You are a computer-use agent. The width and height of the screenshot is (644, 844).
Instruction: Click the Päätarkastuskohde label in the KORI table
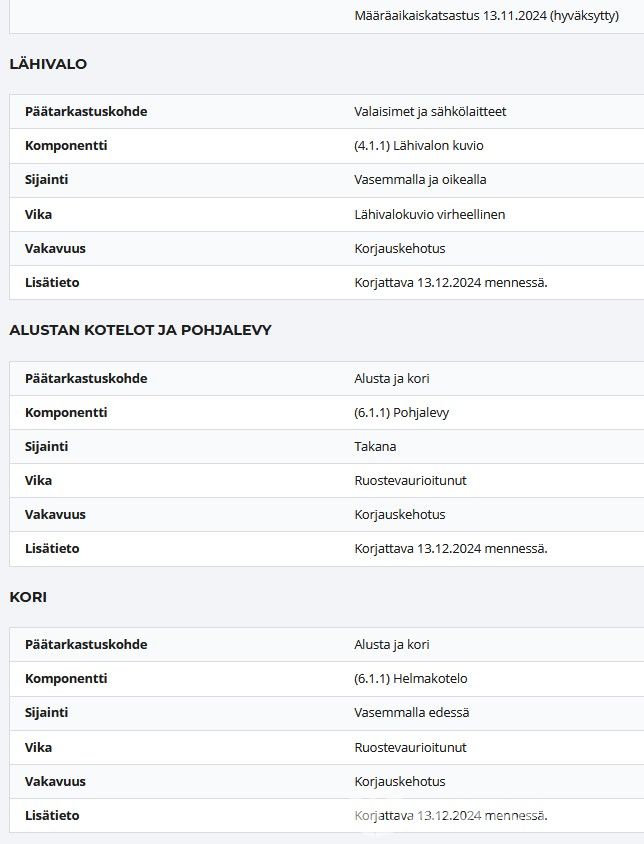click(x=86, y=645)
